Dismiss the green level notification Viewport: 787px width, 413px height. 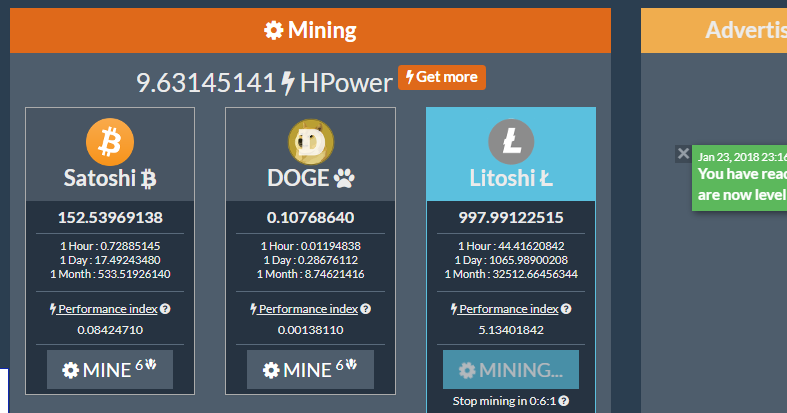point(683,153)
